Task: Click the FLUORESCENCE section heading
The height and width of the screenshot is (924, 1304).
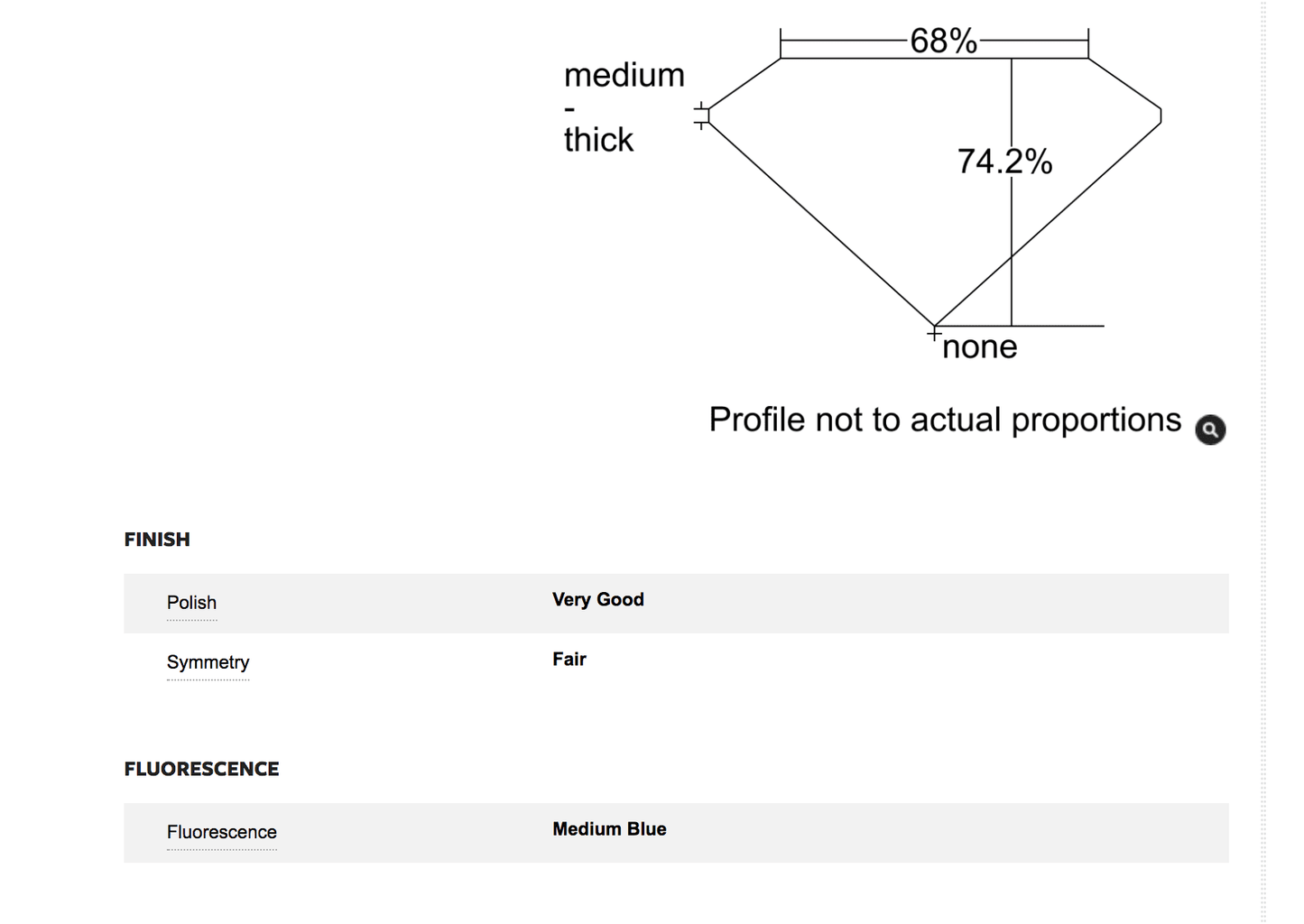Action: pos(201,769)
